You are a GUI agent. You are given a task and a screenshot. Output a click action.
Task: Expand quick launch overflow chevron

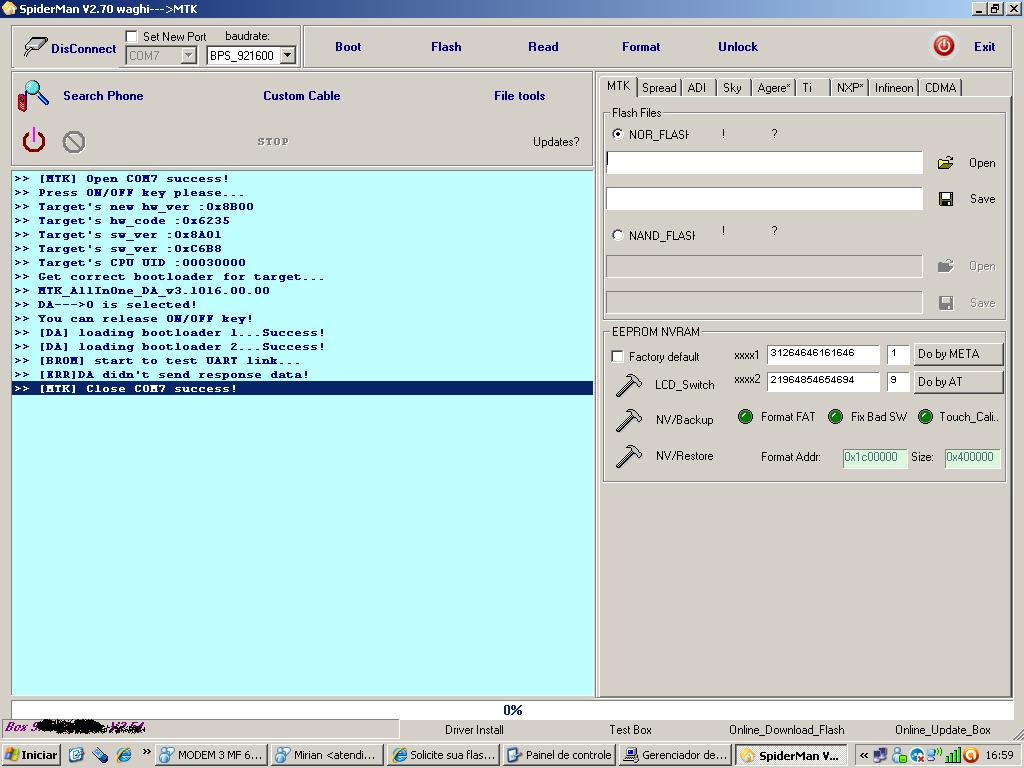pos(146,752)
